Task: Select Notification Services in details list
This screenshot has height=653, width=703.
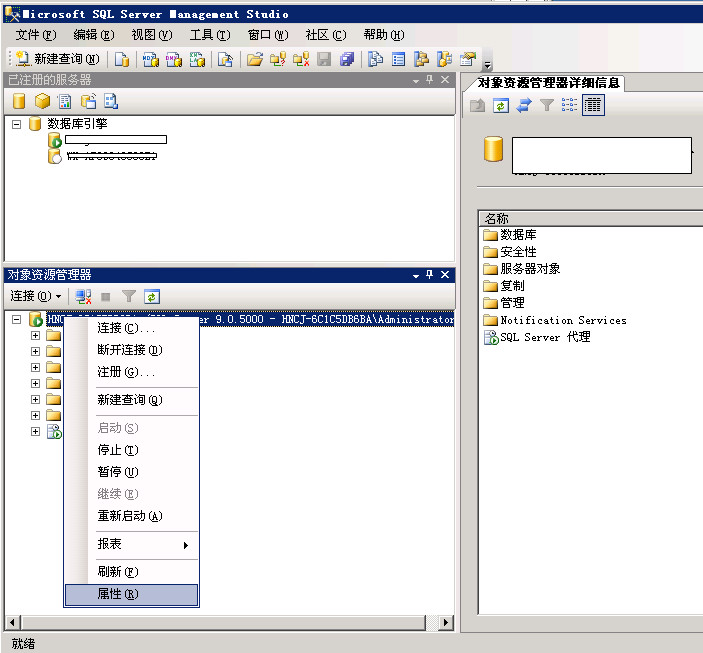Action: [555, 320]
